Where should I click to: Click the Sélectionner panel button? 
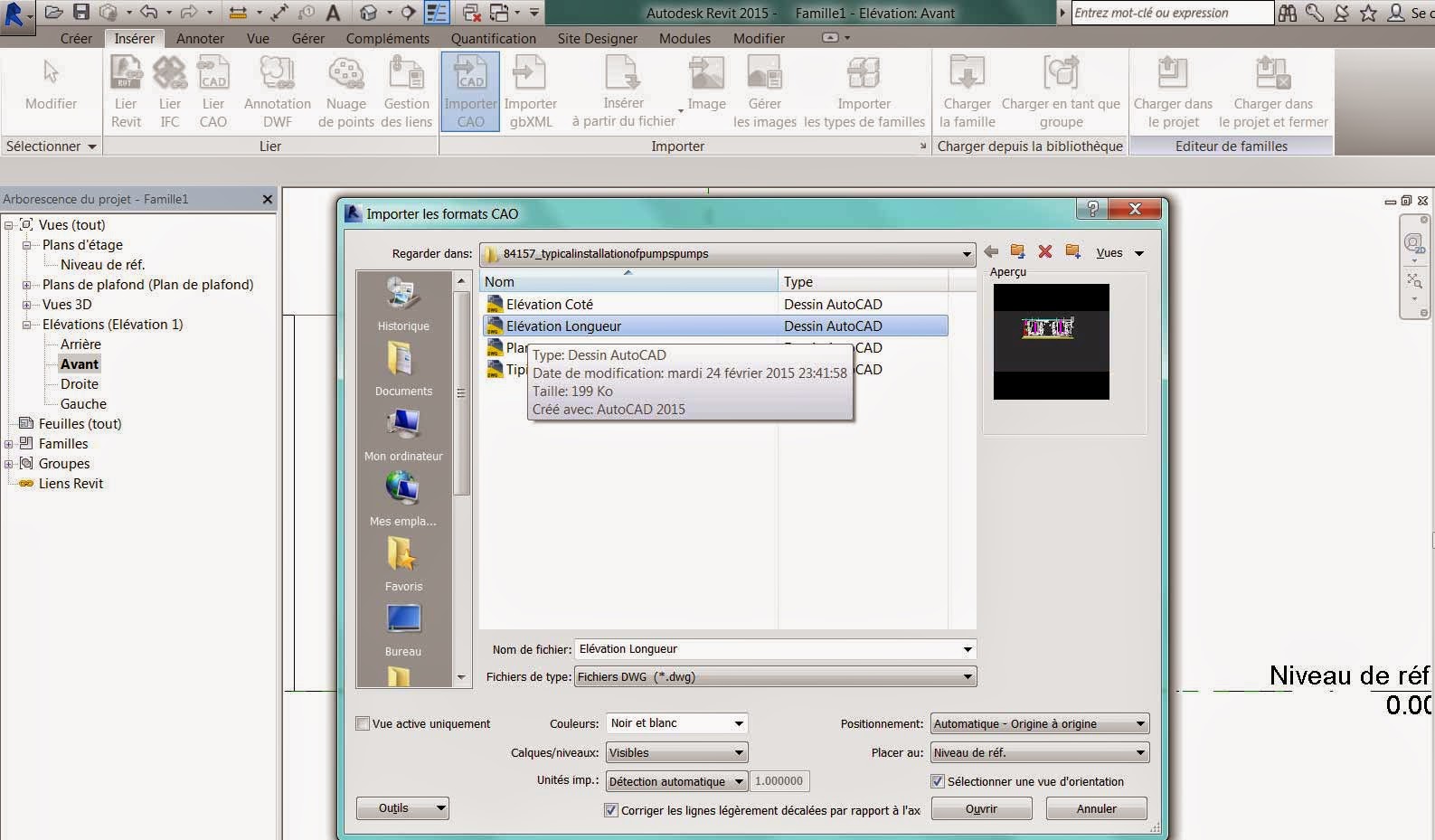(x=51, y=146)
